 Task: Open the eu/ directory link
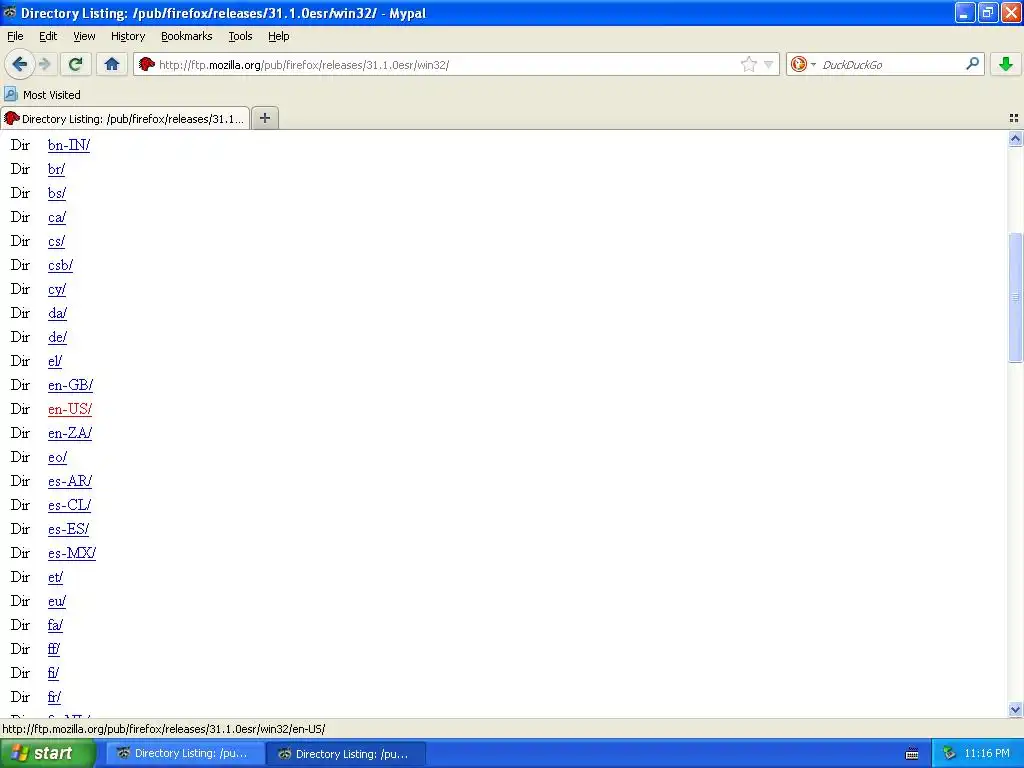(x=57, y=601)
